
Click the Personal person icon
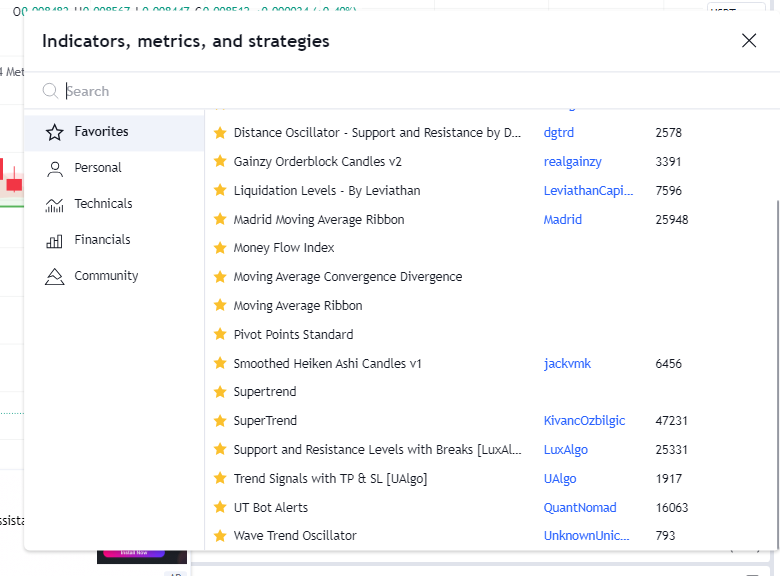tap(55, 169)
